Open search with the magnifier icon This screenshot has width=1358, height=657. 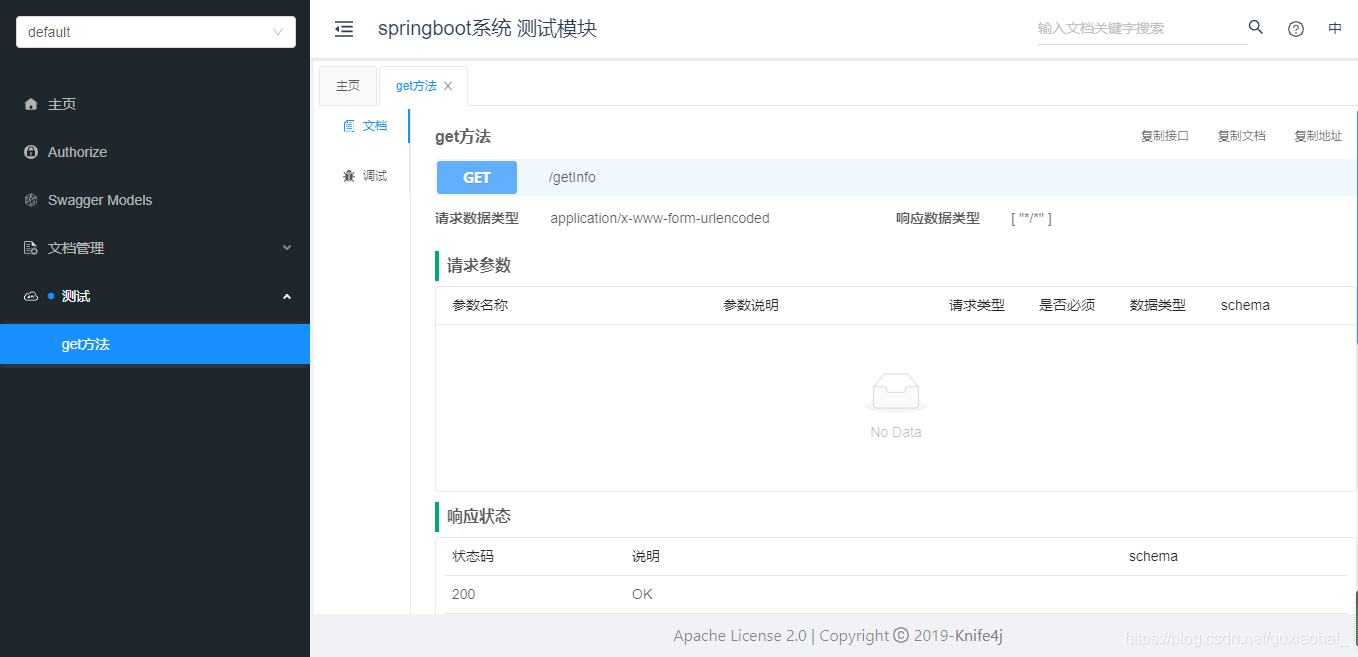1255,28
